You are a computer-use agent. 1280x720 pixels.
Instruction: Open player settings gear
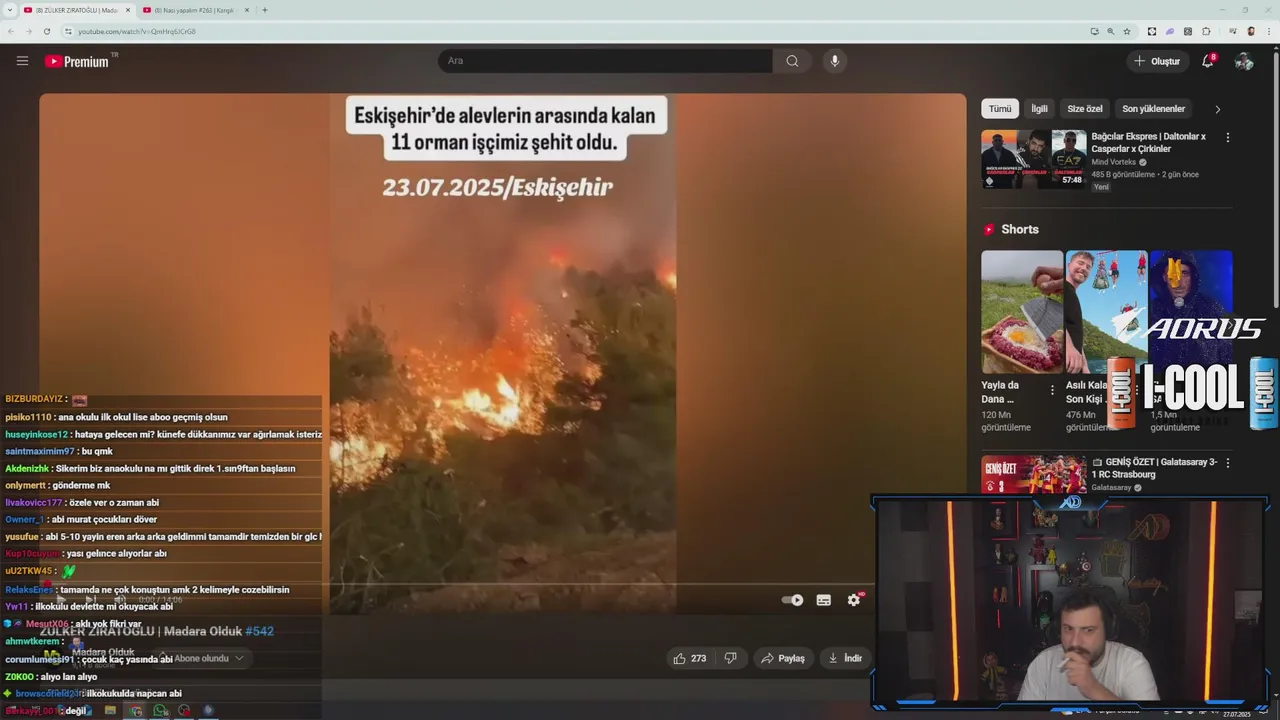pos(854,600)
